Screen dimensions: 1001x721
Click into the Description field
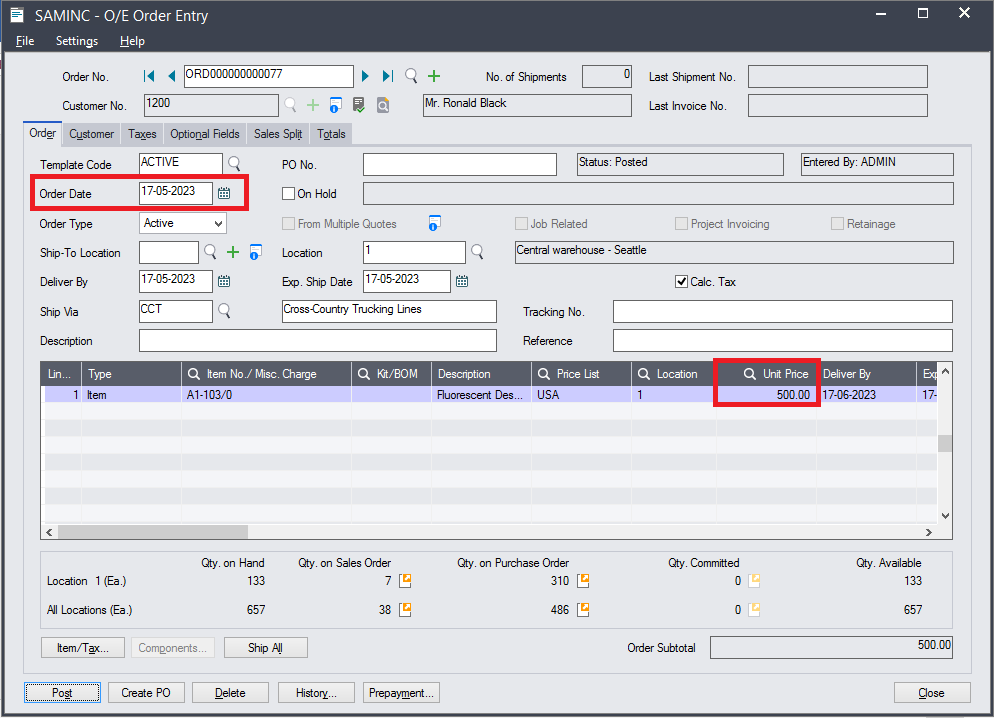click(318, 340)
